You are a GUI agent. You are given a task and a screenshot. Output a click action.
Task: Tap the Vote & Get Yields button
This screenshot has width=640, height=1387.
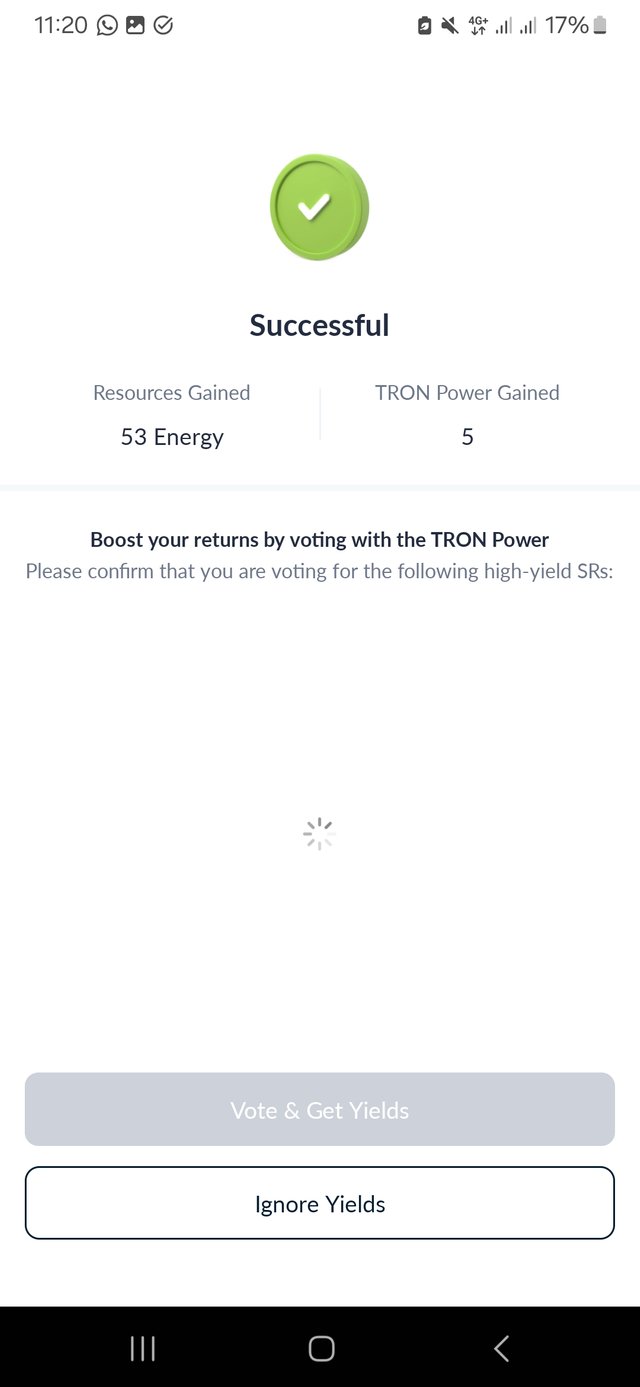(x=320, y=1110)
